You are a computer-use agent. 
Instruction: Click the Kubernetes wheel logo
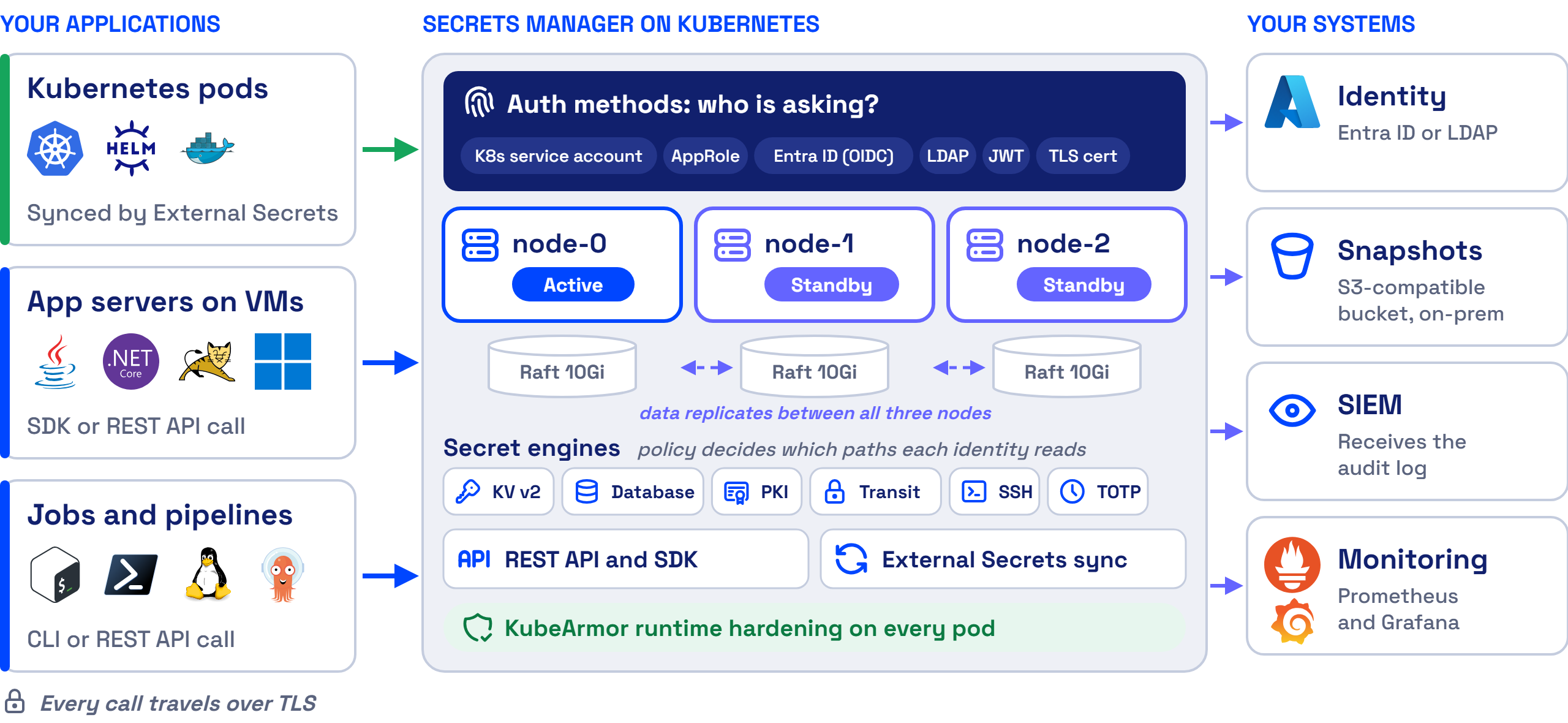click(x=55, y=148)
